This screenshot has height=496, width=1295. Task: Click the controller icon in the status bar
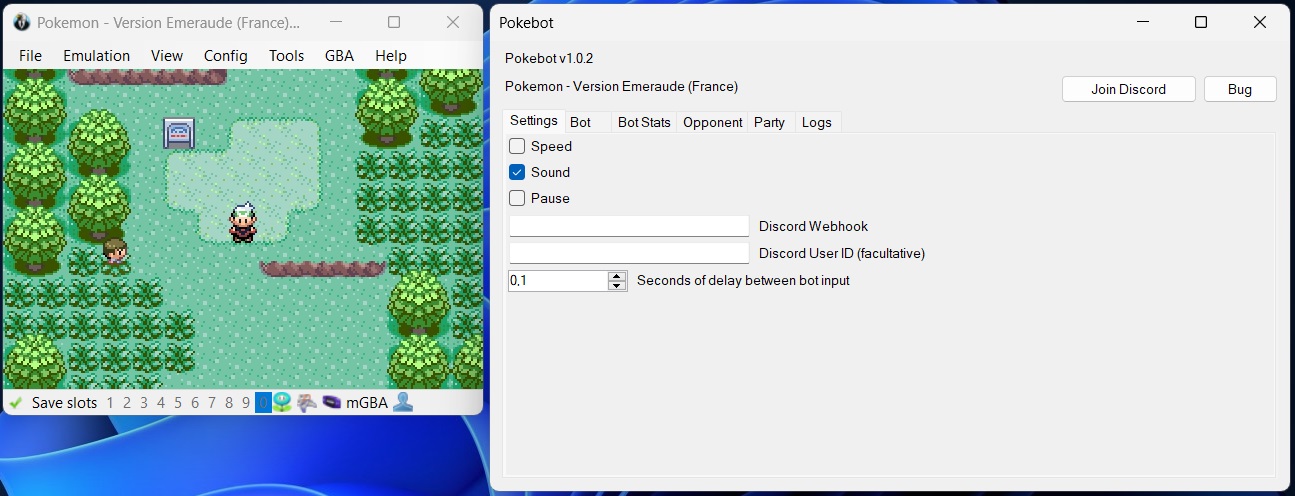(307, 403)
